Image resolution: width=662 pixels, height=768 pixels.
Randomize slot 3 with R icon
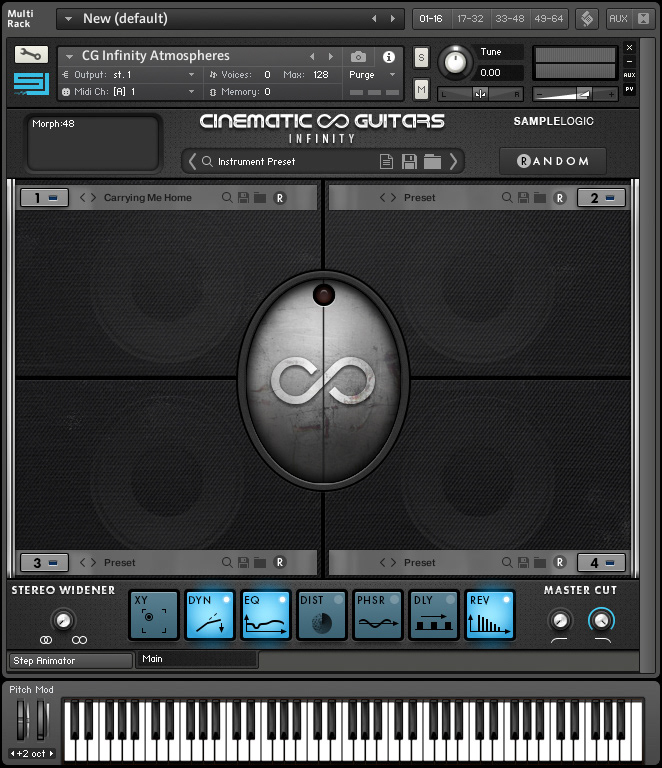click(x=280, y=562)
